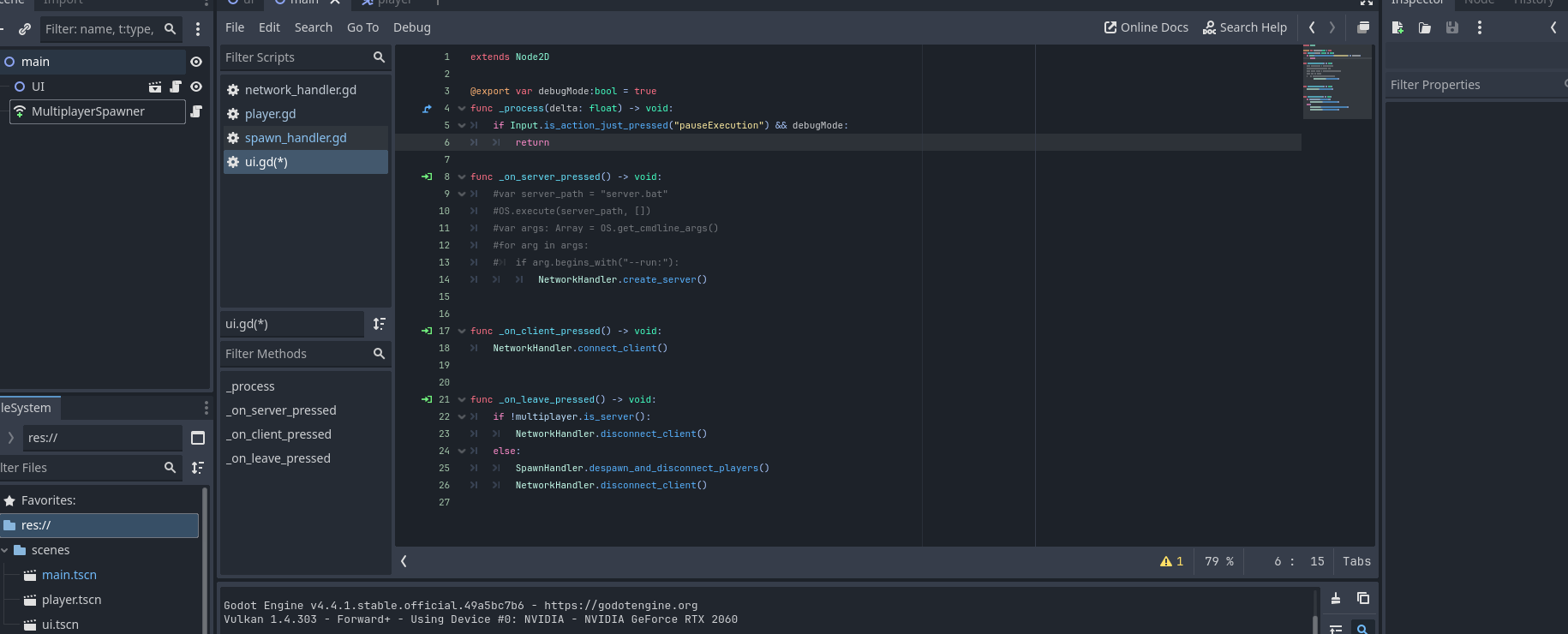
Task: Open the script attached to UI node
Action: 176,87
